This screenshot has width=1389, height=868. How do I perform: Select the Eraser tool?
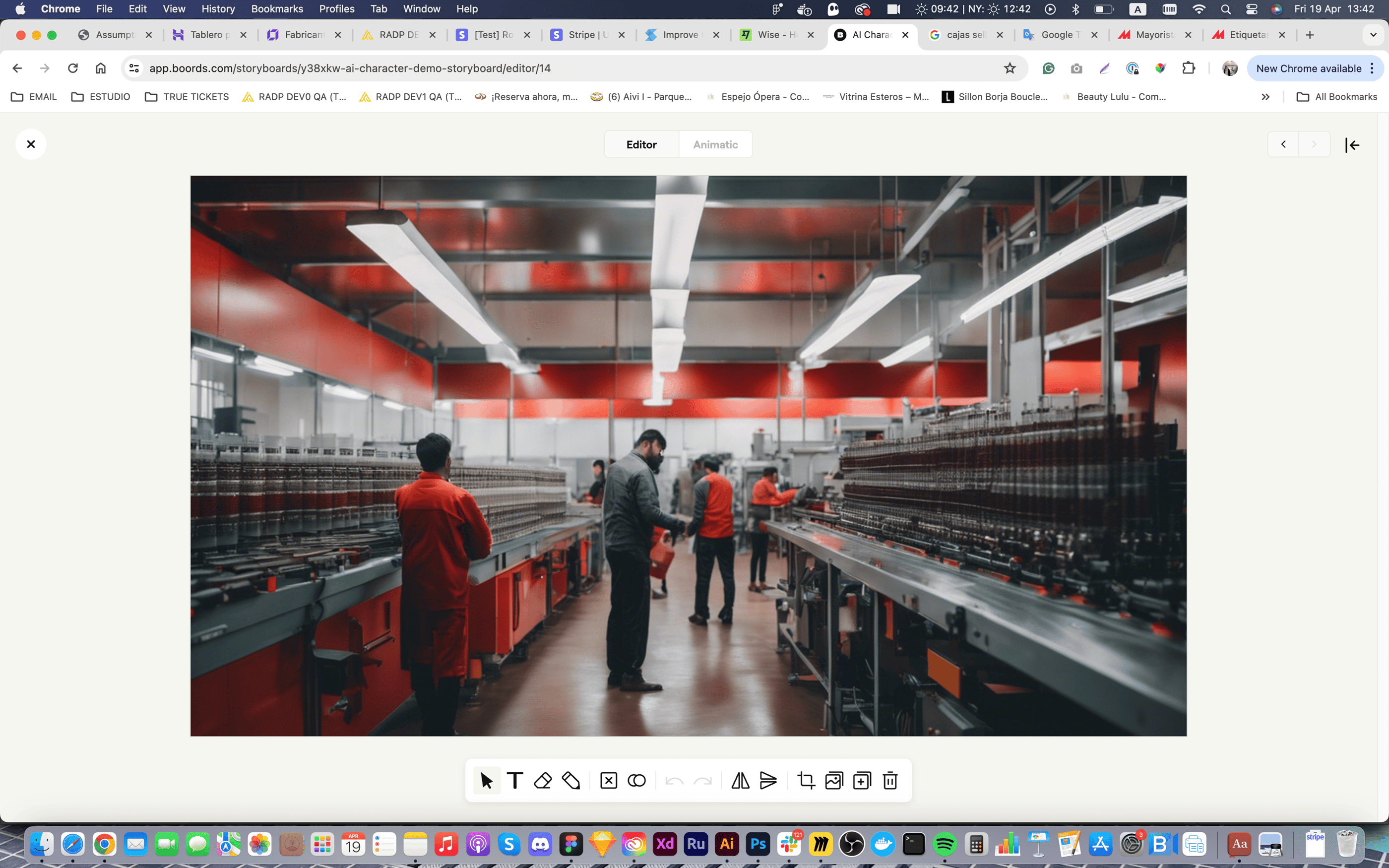click(x=542, y=781)
